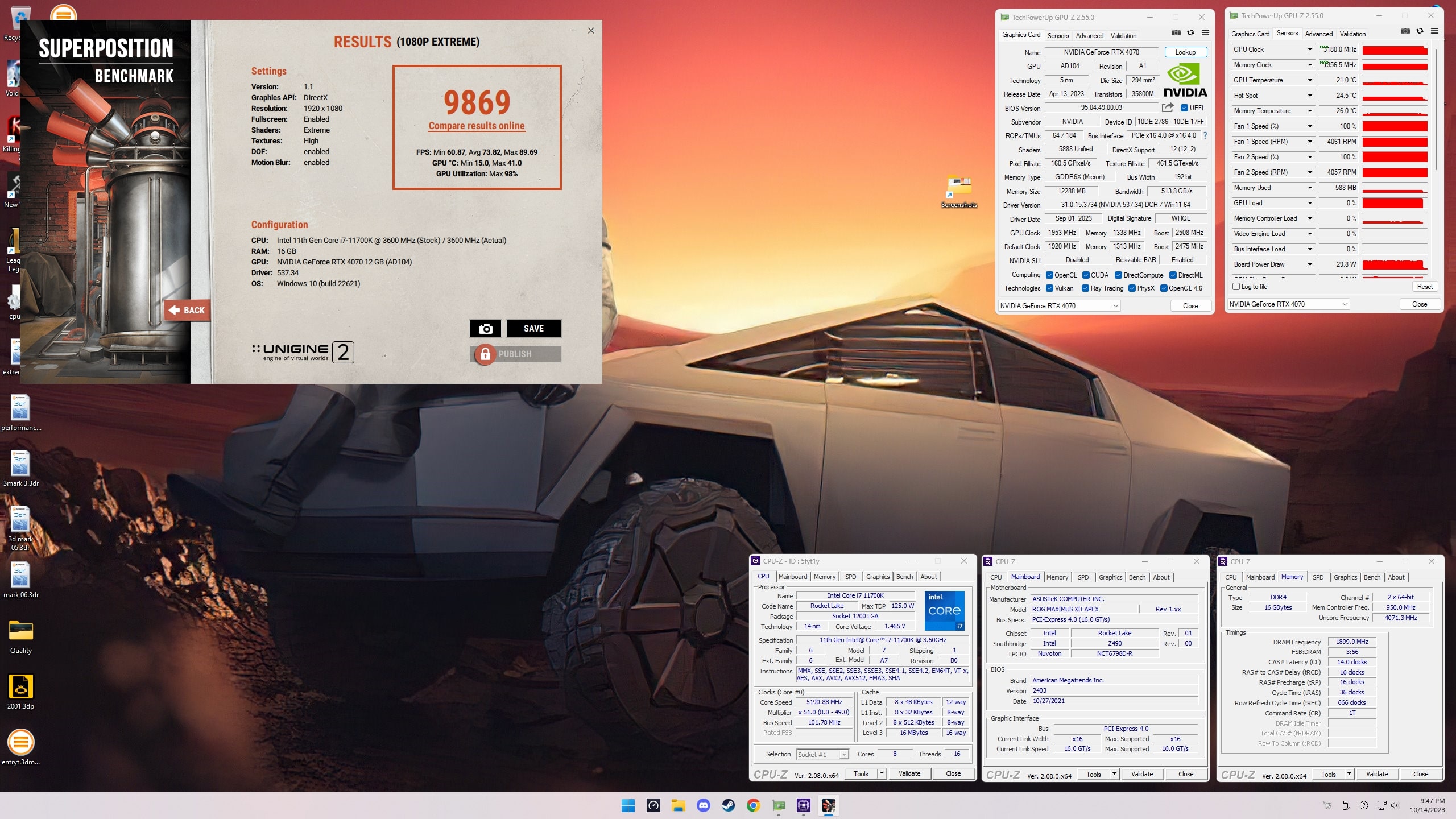Toggle the OpenCL checkbox in GPU-Z
Image resolution: width=1456 pixels, height=819 pixels.
click(1049, 275)
